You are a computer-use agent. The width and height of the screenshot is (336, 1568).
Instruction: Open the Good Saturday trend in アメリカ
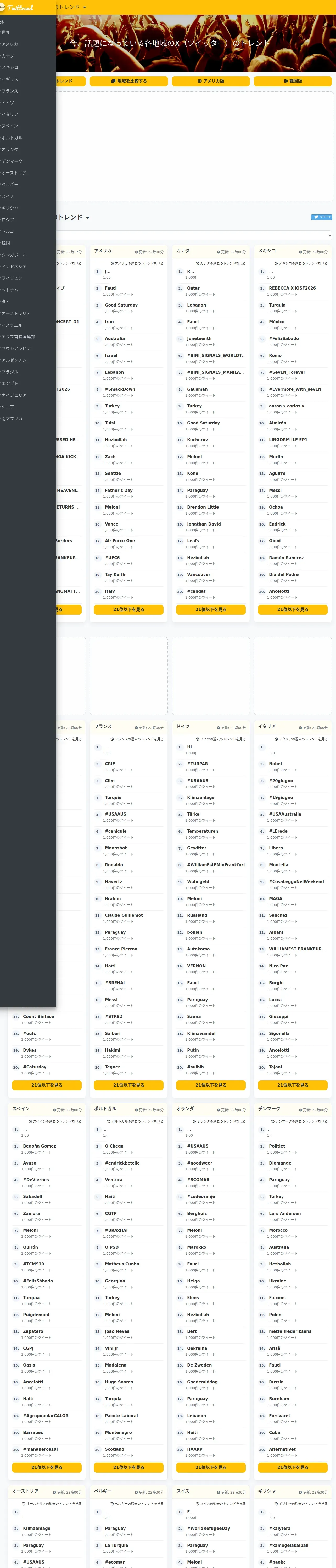pyautogui.click(x=121, y=305)
